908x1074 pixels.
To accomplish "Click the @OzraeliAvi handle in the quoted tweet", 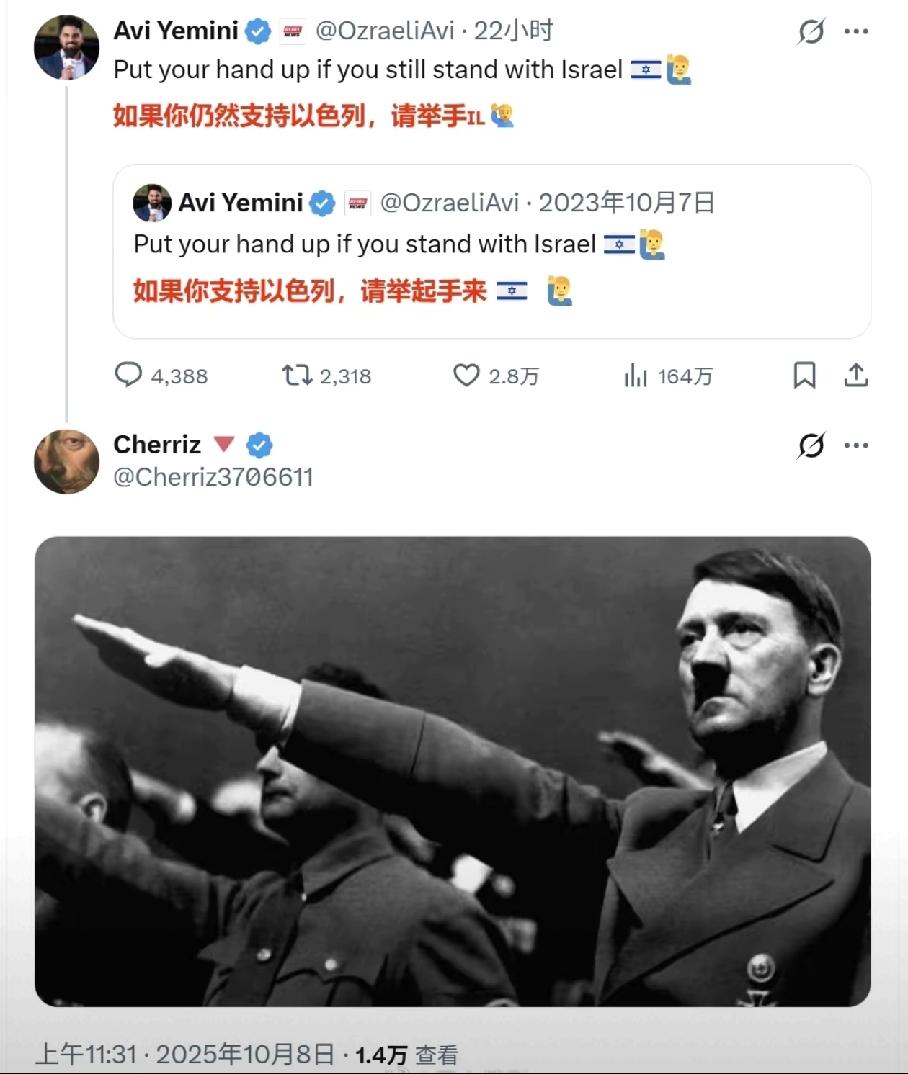I will 449,203.
